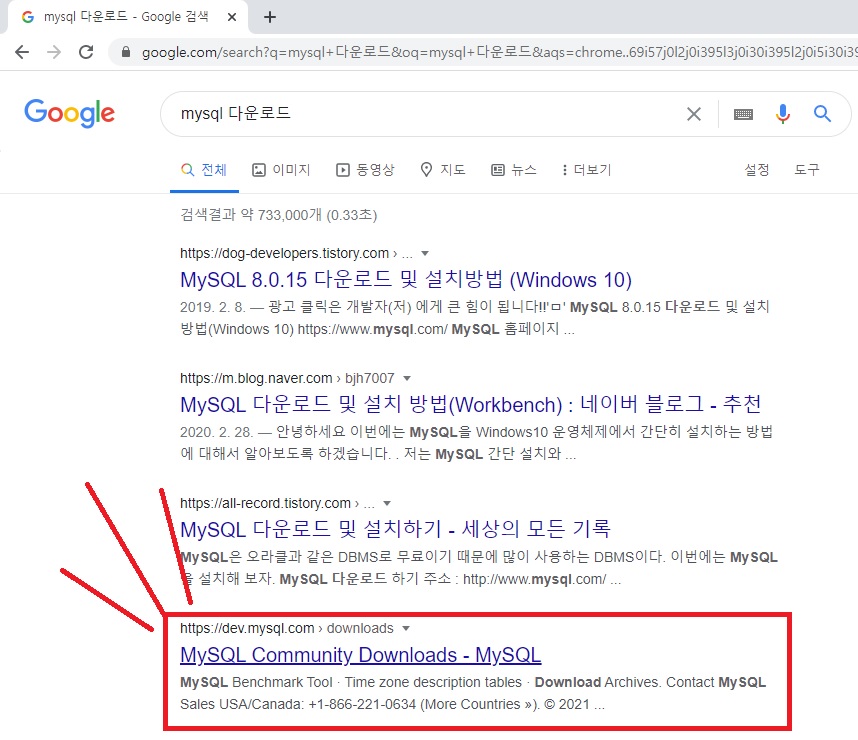Open the on-screen keyboard input tool

(743, 114)
